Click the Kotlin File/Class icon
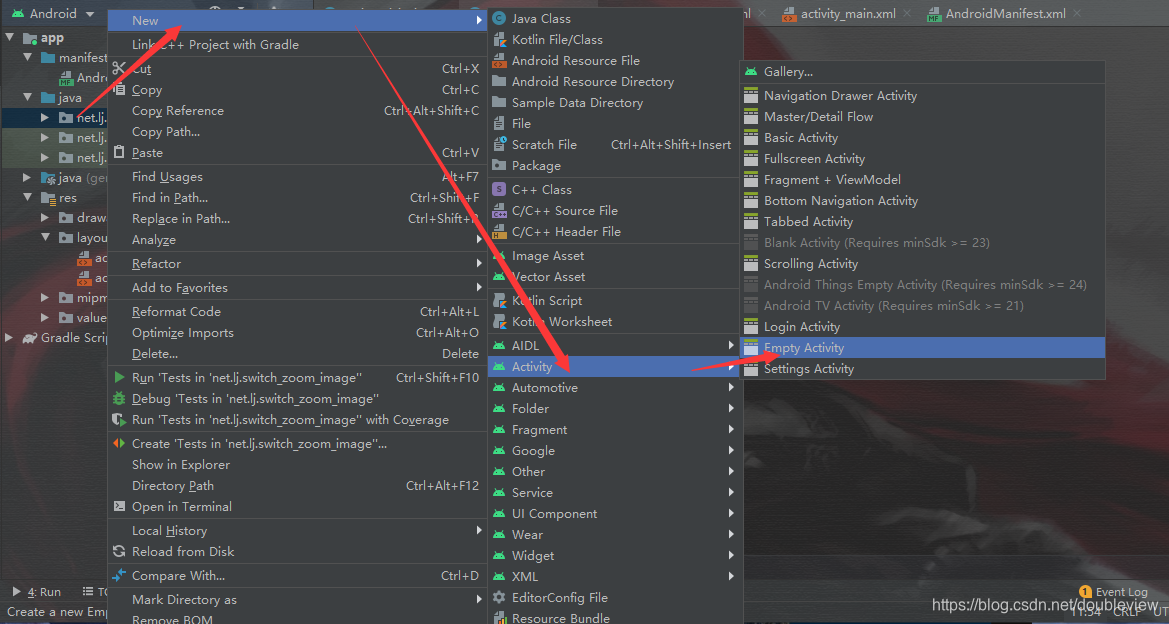The height and width of the screenshot is (624, 1169). tap(500, 40)
